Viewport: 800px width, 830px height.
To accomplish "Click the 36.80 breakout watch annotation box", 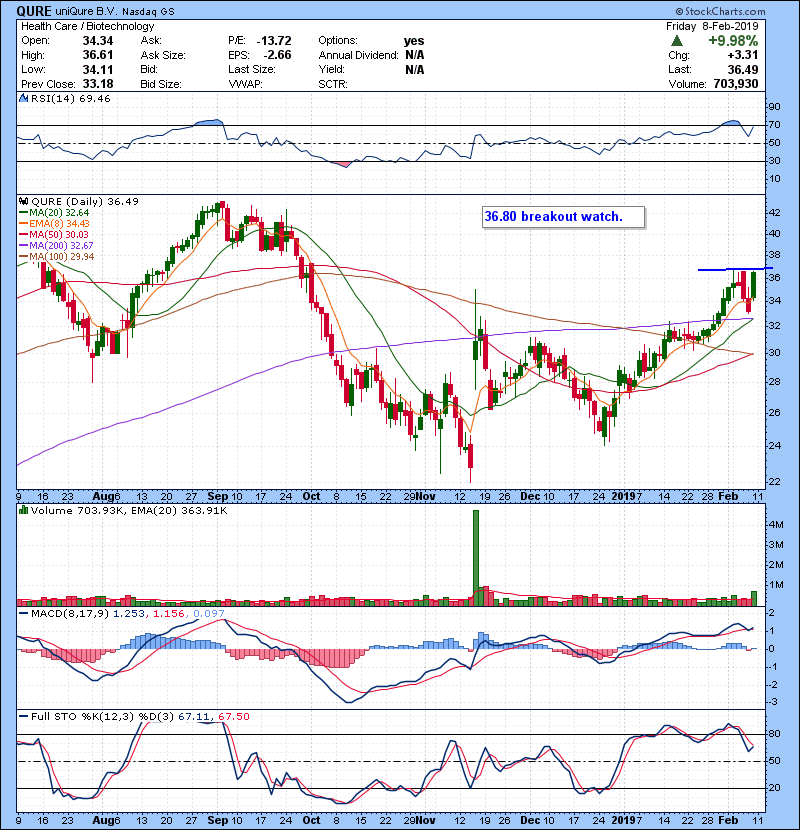I will tap(563, 216).
